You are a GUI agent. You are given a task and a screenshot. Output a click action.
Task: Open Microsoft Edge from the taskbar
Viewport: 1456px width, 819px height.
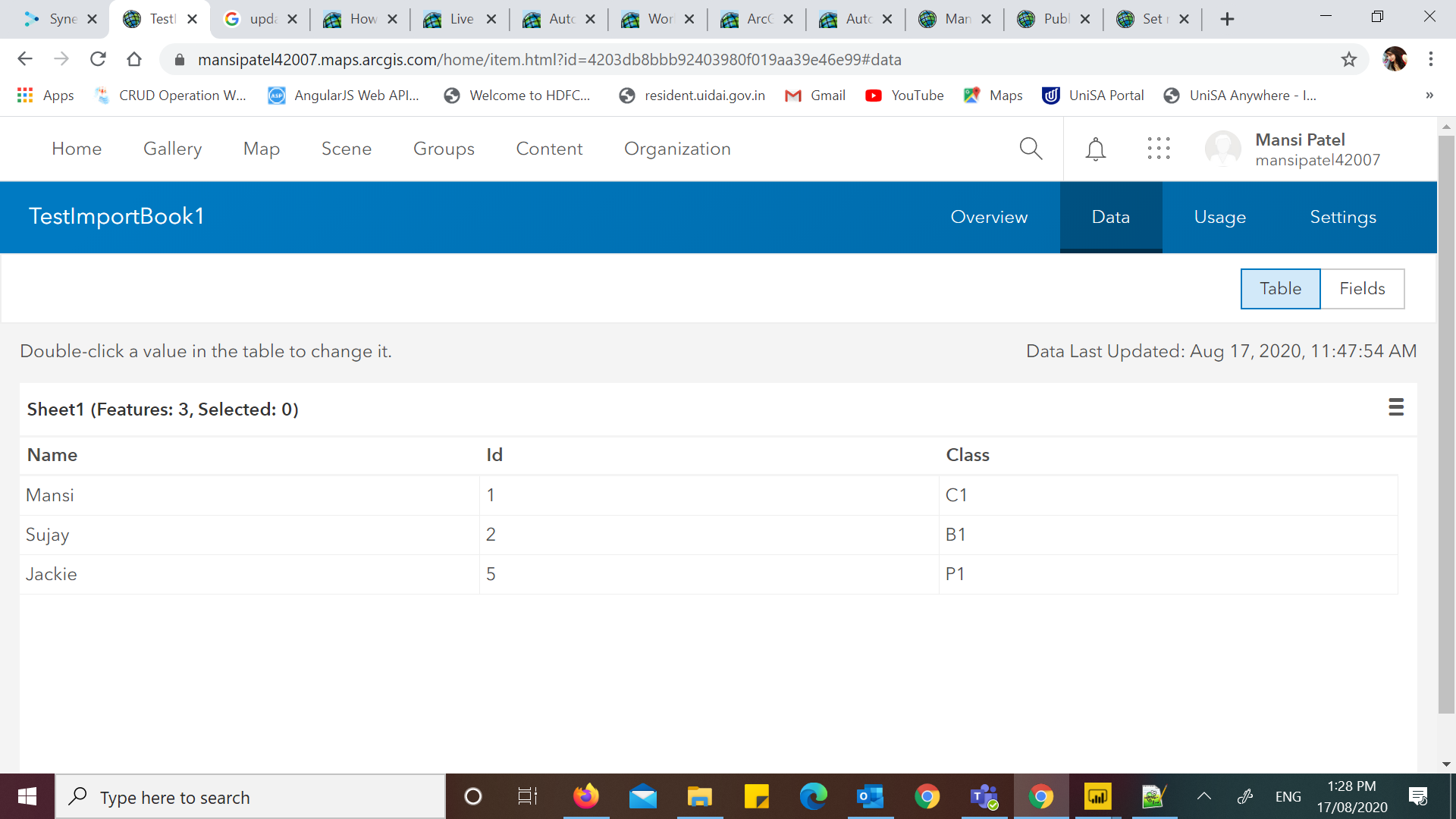click(x=813, y=796)
